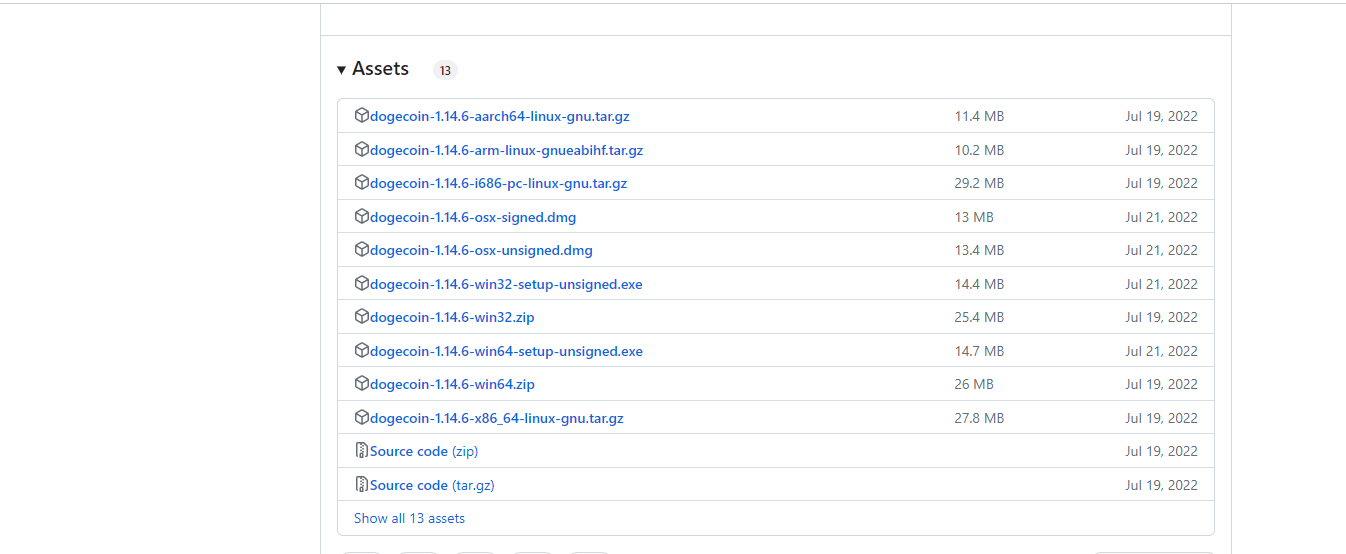
Task: Download Source code (zip)
Action: (x=424, y=451)
